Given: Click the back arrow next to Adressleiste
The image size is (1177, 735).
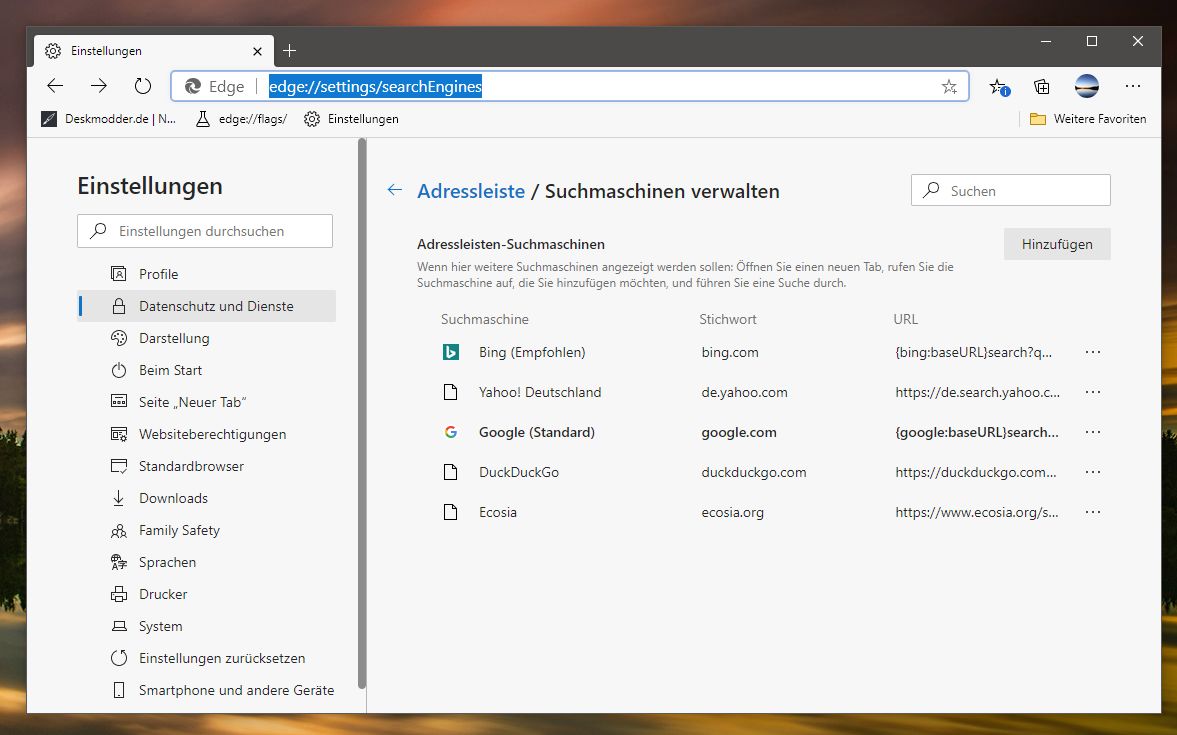Looking at the screenshot, I should pos(395,190).
